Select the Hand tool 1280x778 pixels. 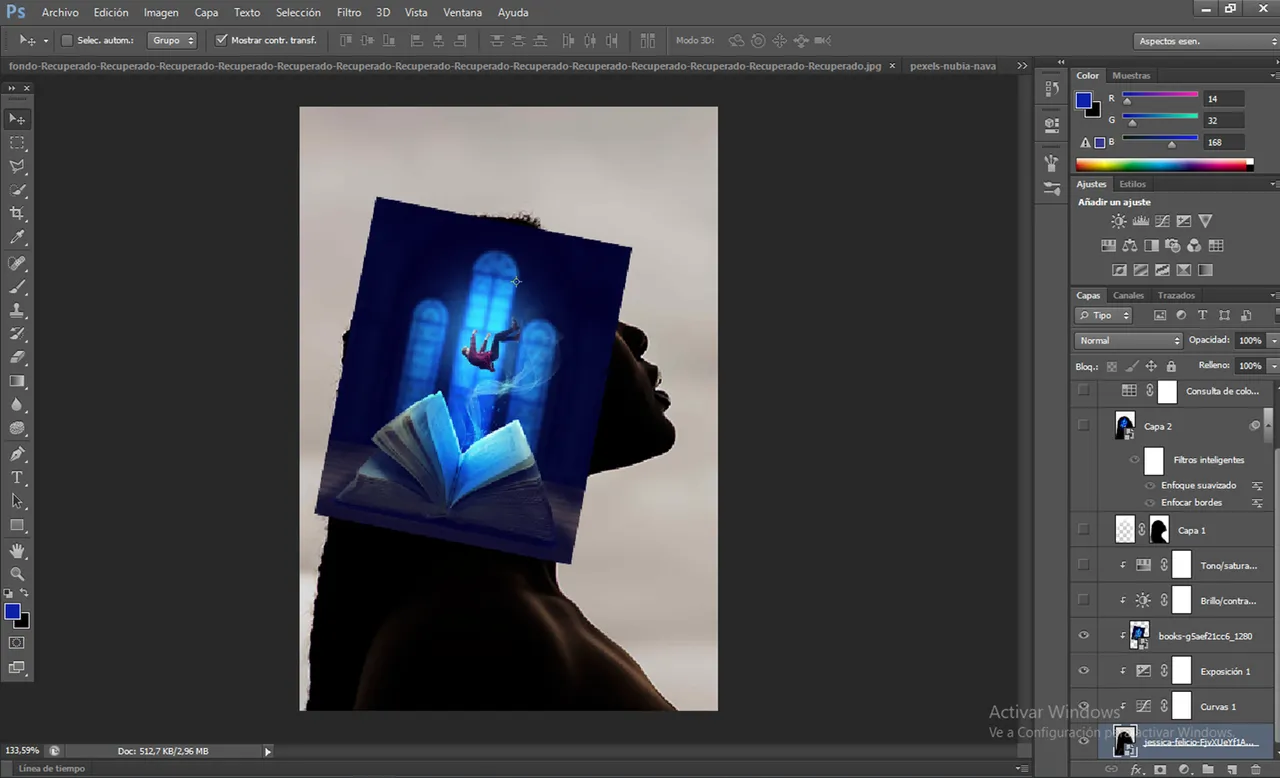17,550
